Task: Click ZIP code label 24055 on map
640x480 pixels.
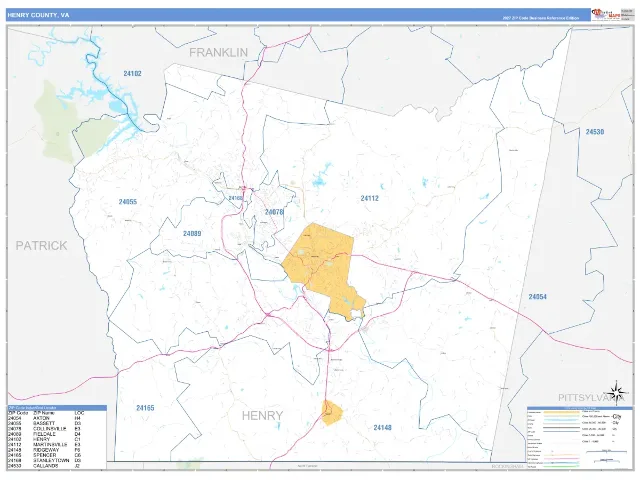Action: pos(128,202)
